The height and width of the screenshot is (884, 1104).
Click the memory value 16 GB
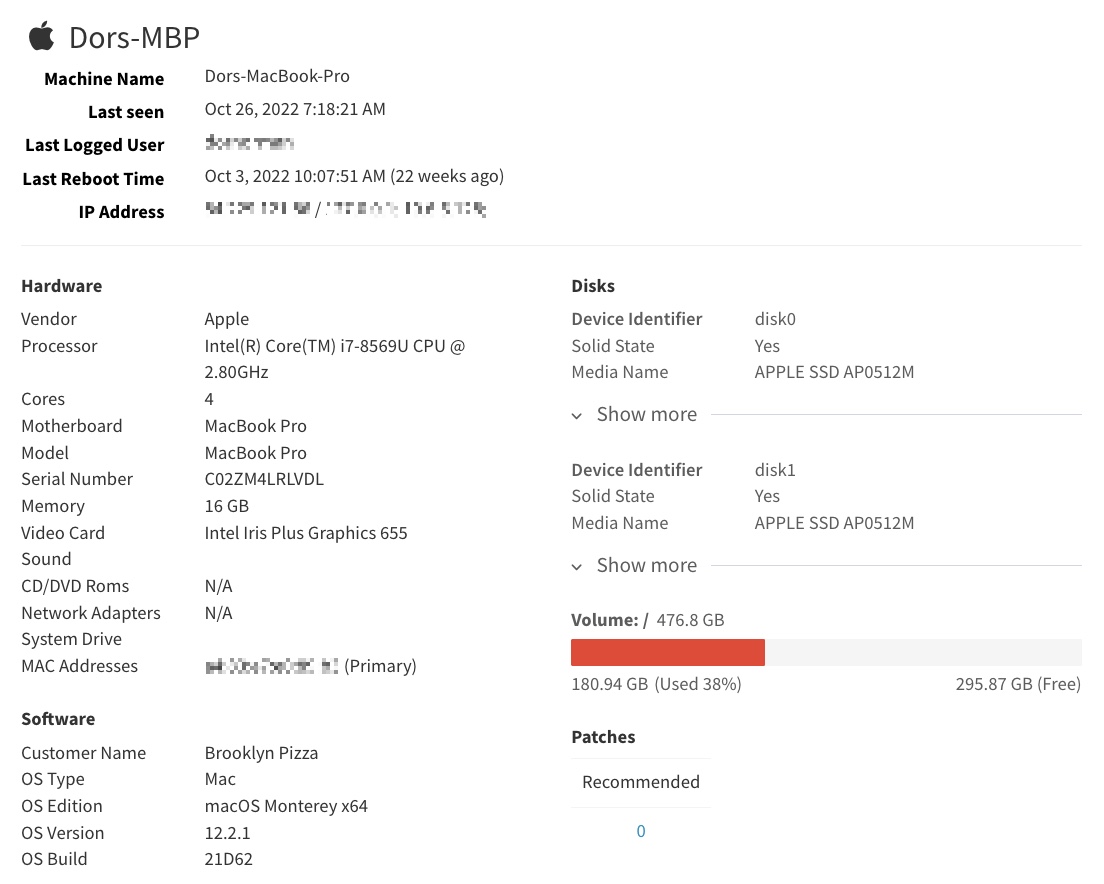(x=227, y=506)
